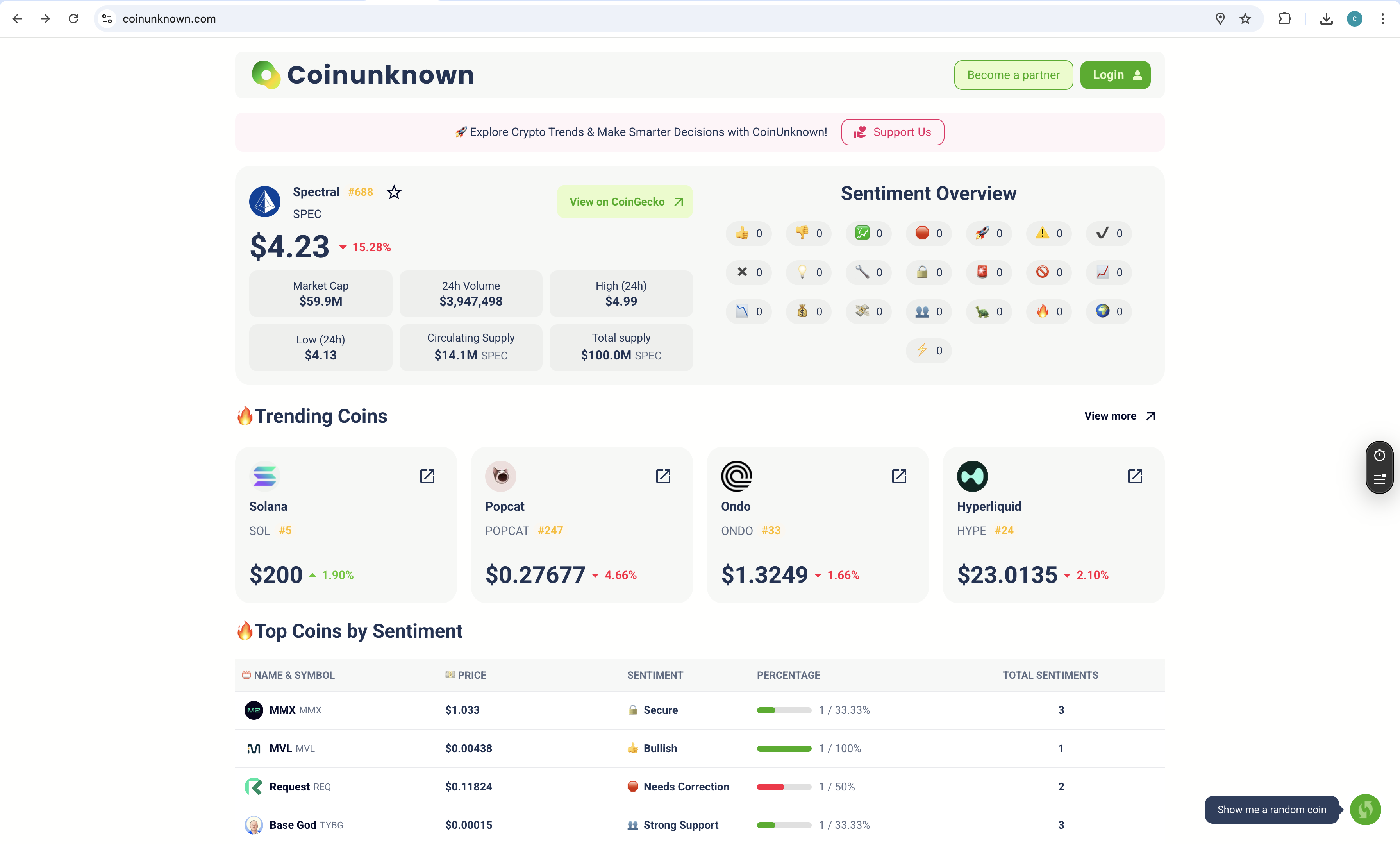This screenshot has height=844, width=1400.
Task: Open Ondo card external link icon
Action: click(899, 476)
